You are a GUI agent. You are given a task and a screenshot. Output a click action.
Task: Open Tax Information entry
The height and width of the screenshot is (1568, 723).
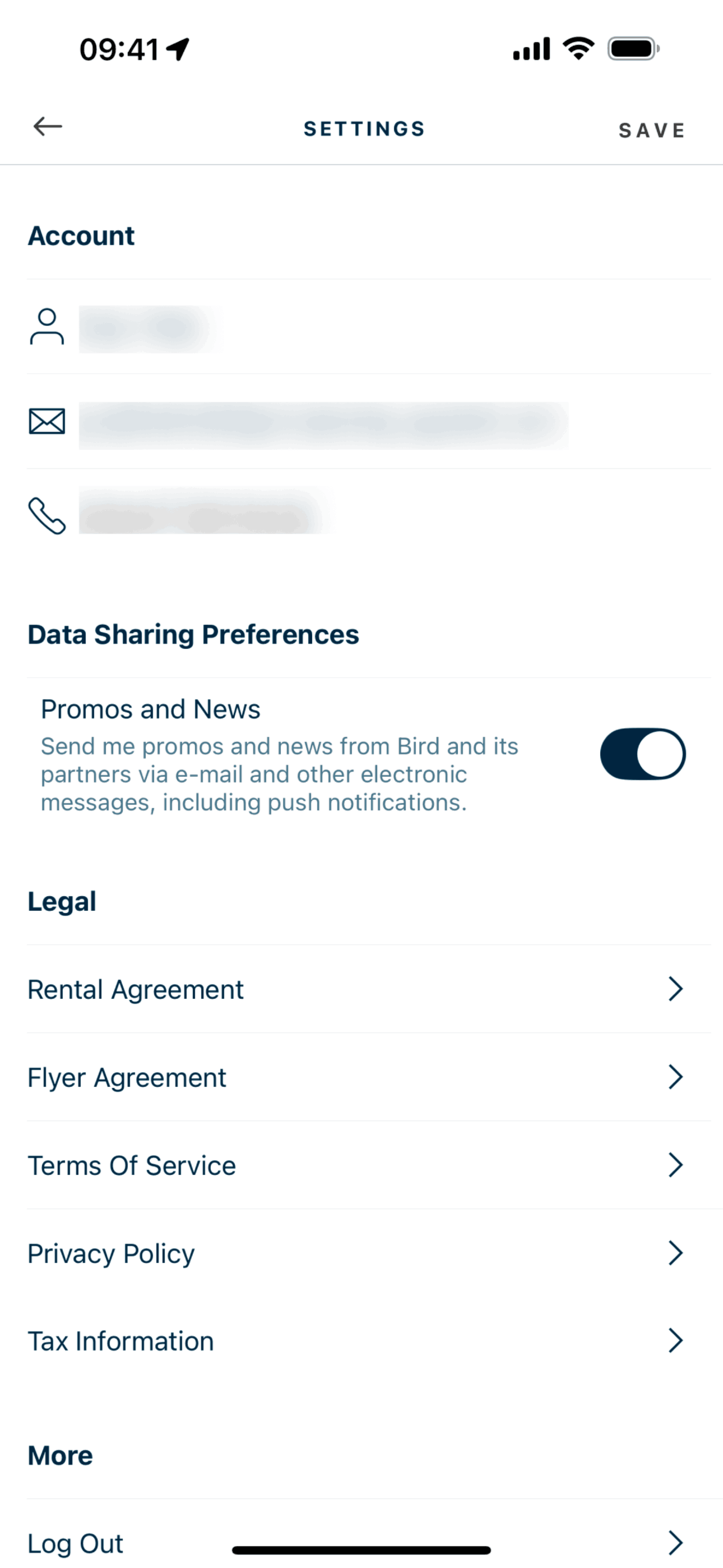[x=121, y=1341]
